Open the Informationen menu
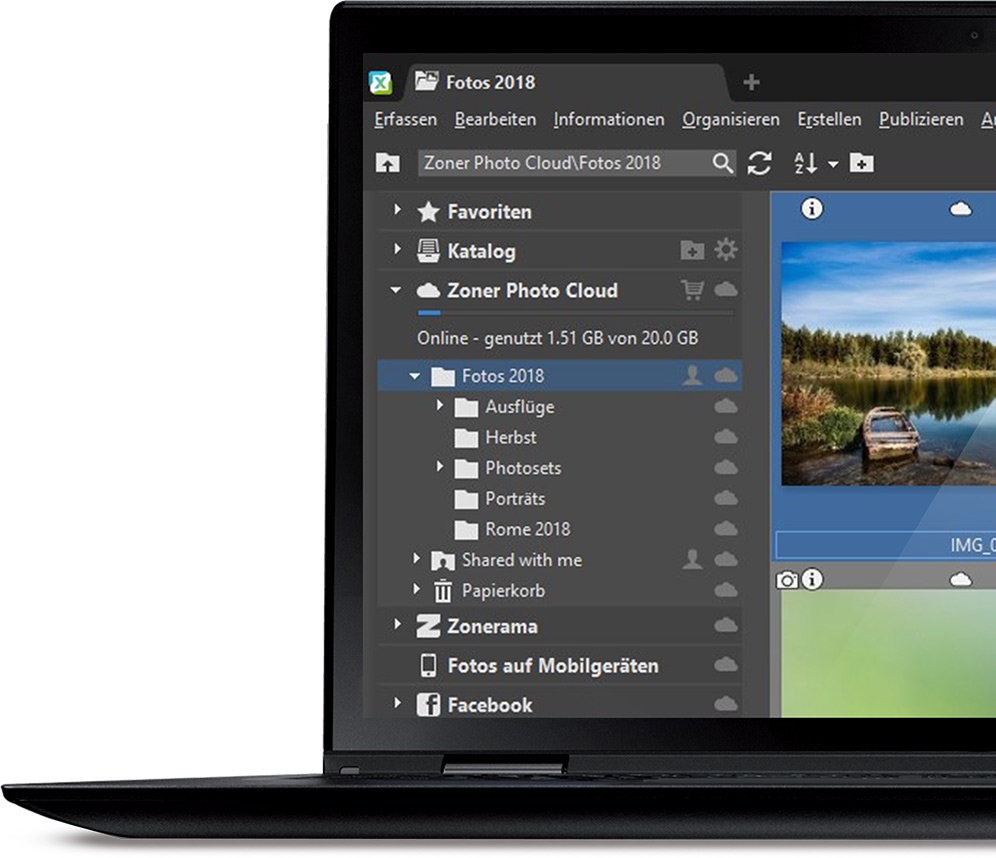Viewport: 996px width, 858px height. click(x=609, y=119)
